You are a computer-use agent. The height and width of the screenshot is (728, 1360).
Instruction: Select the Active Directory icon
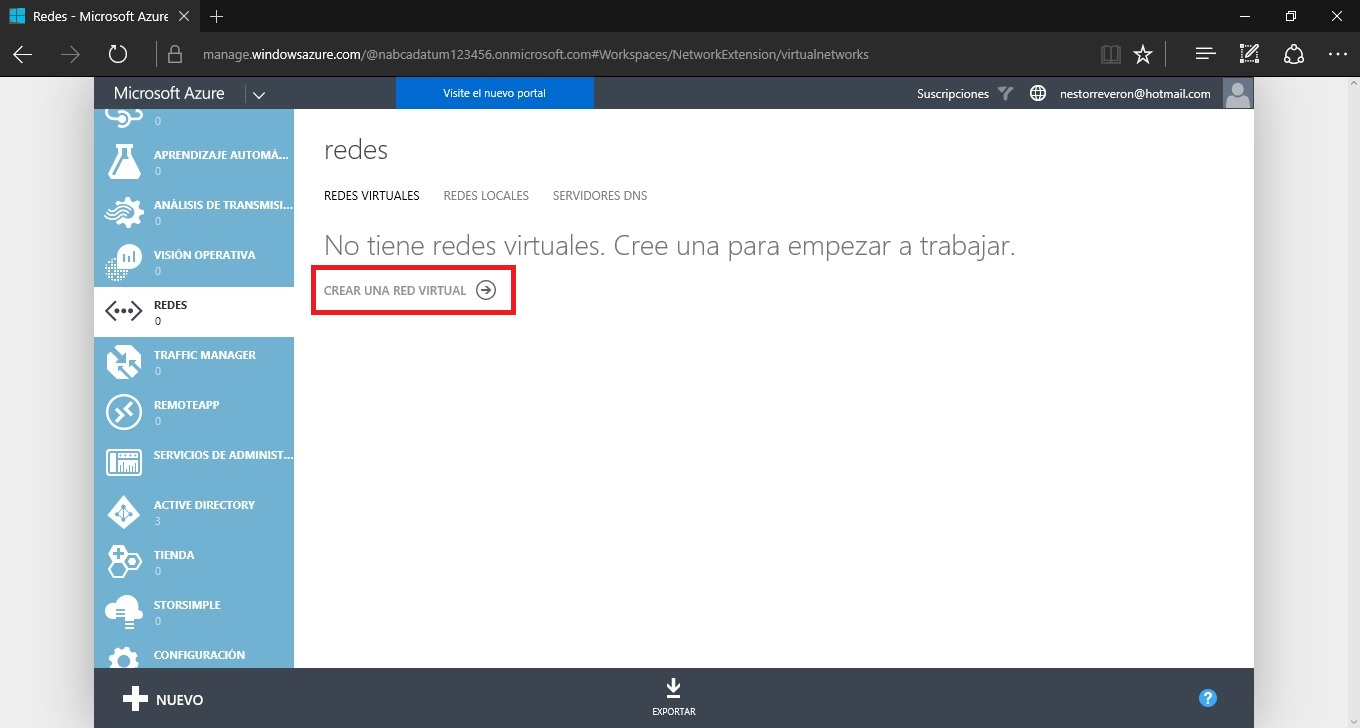pyautogui.click(x=124, y=512)
